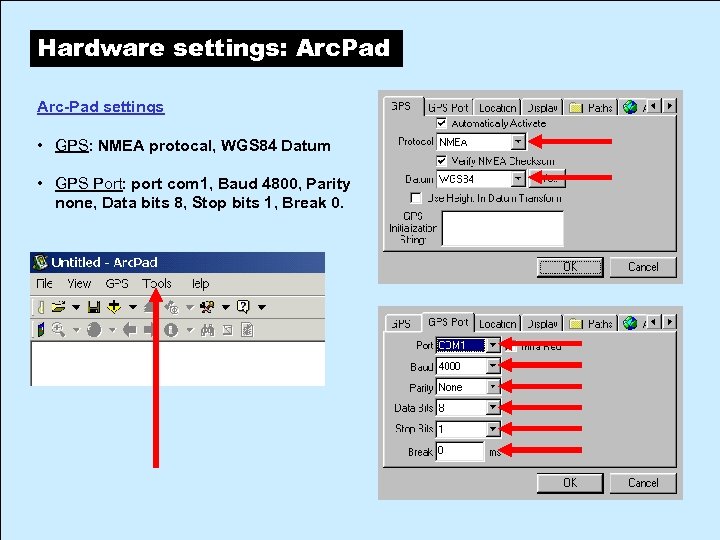Click the Help question mark icon

243,306
